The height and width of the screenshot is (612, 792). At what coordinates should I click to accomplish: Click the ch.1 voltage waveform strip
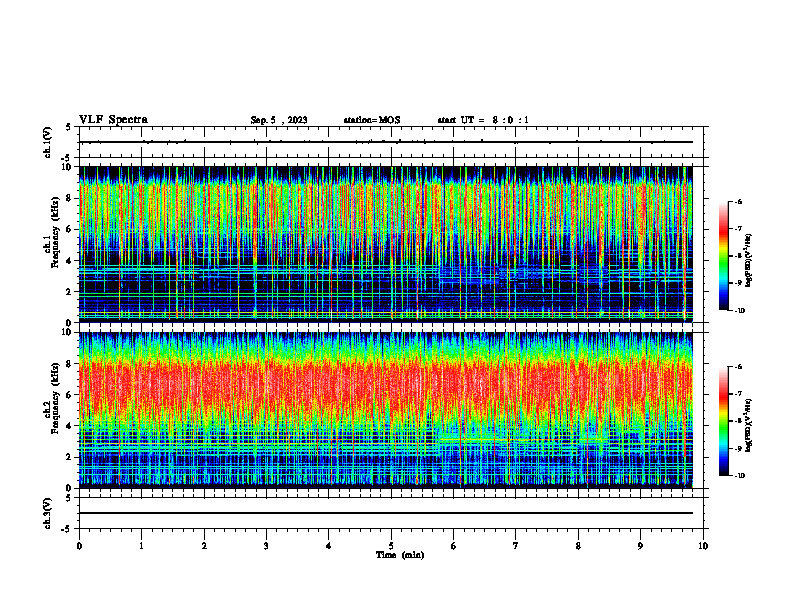coord(391,142)
